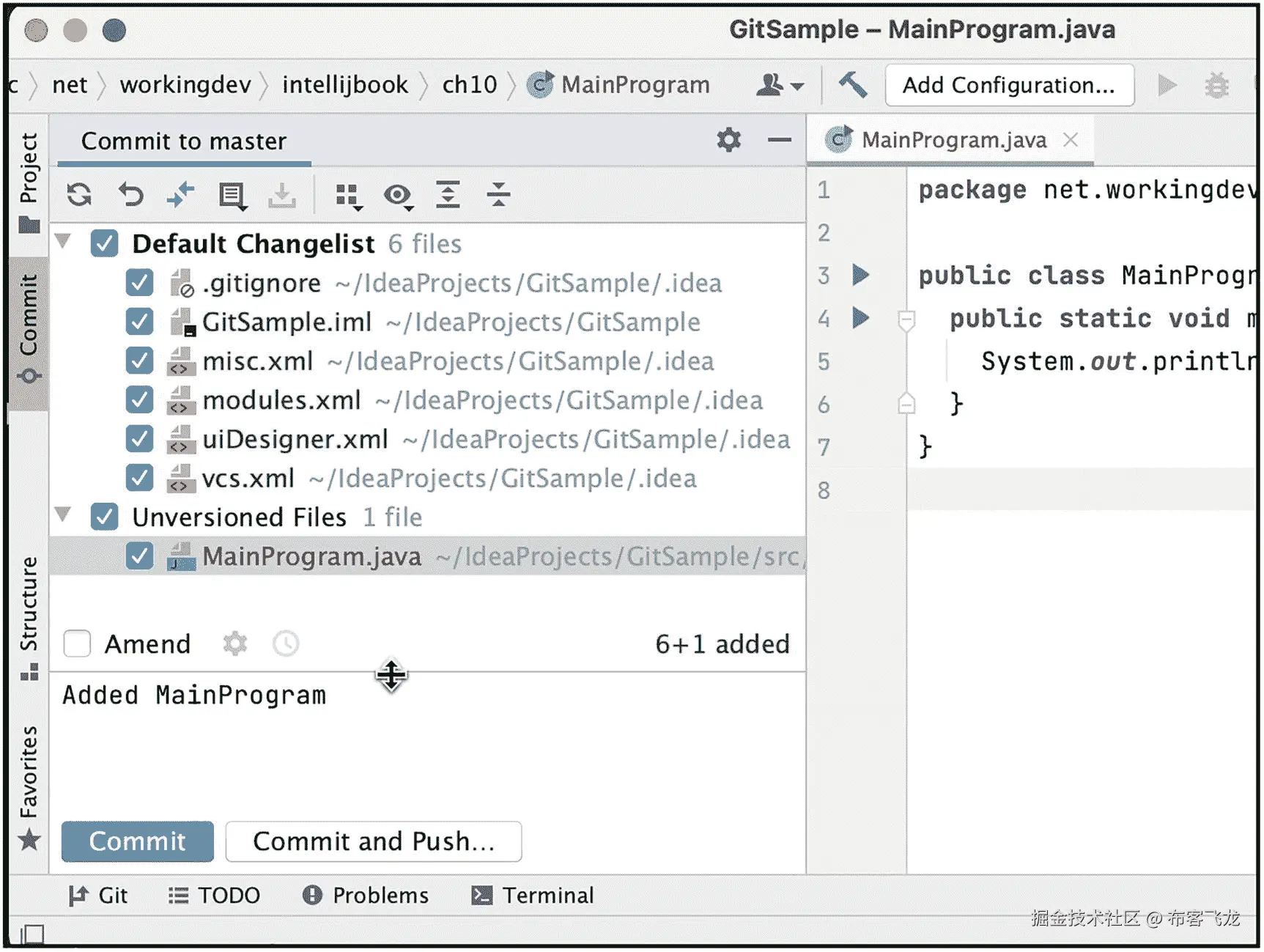Enable the Amend checkbox
The height and width of the screenshot is (952, 1264).
[77, 644]
